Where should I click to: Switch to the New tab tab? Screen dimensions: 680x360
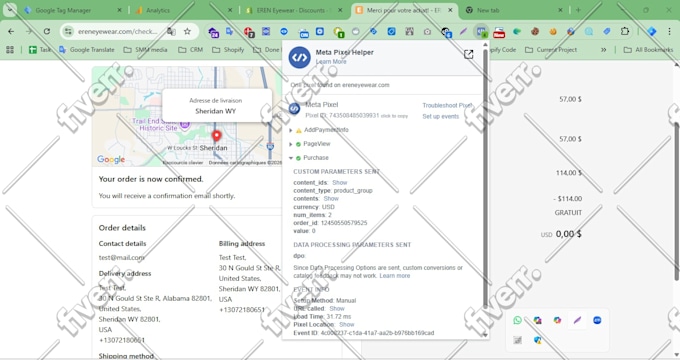pyautogui.click(x=514, y=10)
